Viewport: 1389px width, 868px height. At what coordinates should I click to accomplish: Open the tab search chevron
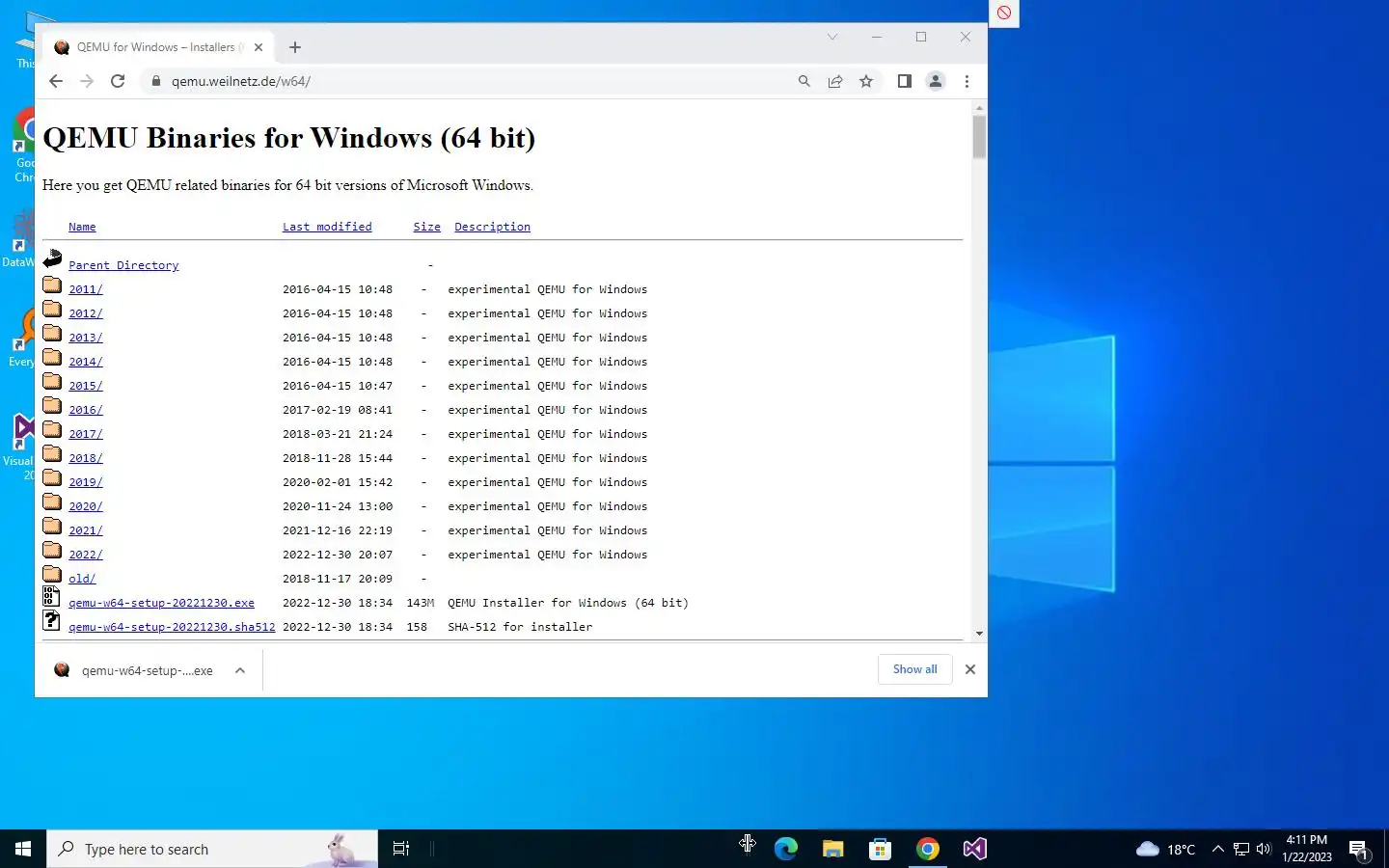click(x=831, y=37)
